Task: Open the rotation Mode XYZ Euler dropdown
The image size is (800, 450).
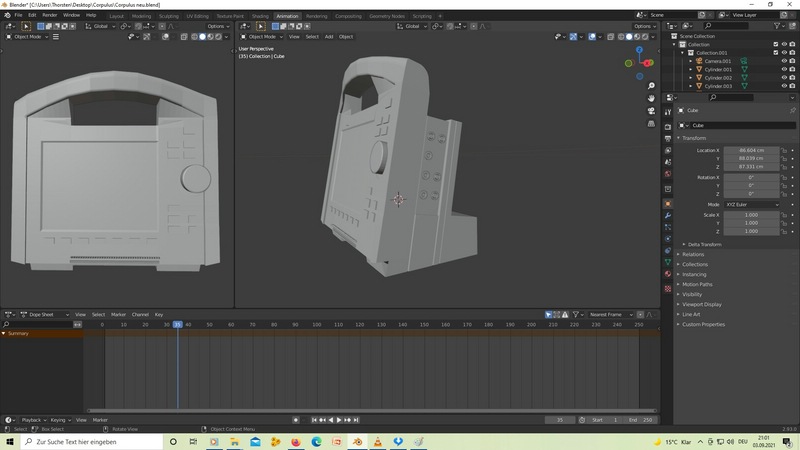Action: click(x=750, y=204)
